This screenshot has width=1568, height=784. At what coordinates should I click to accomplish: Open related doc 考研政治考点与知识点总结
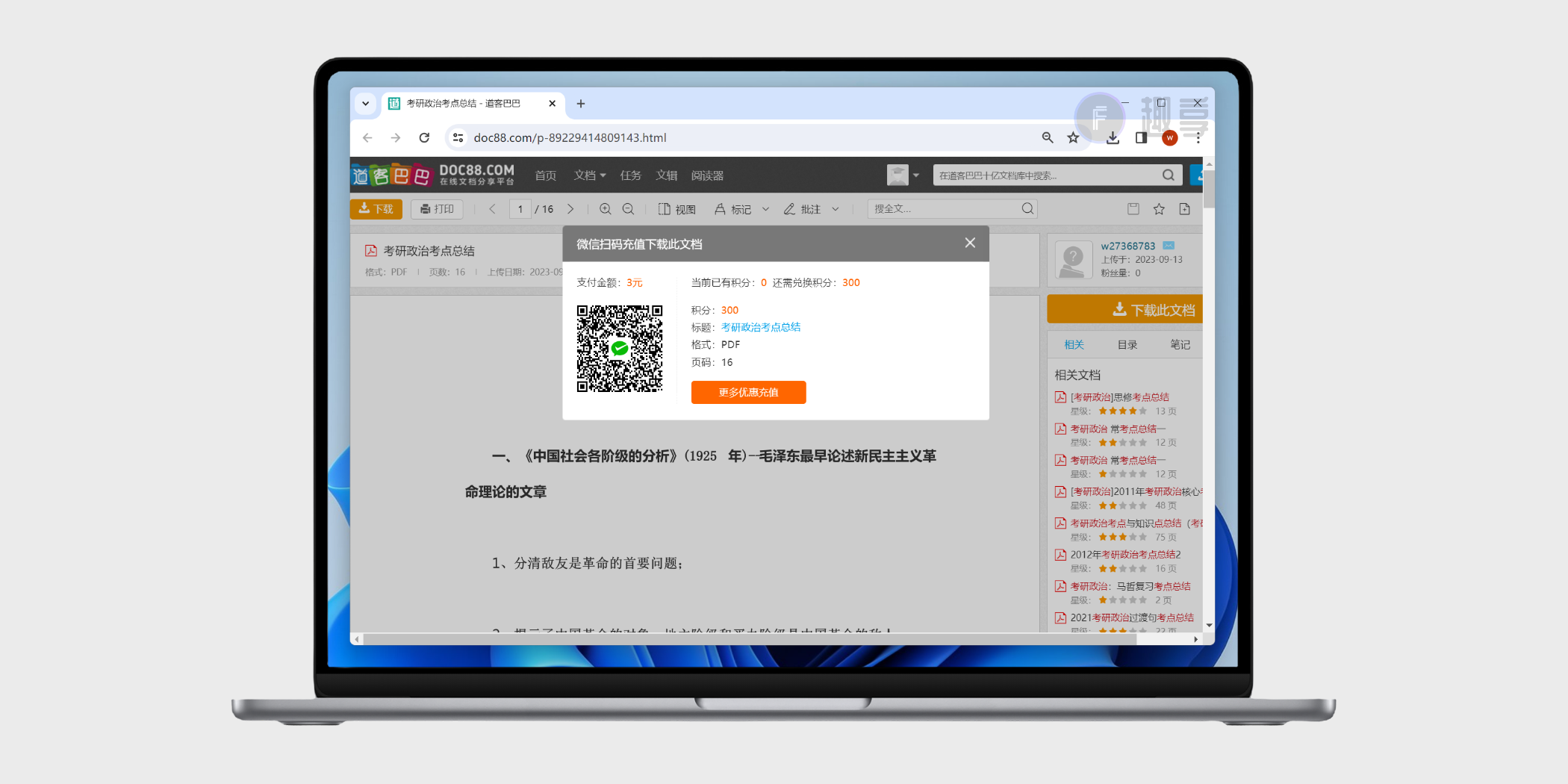(x=1136, y=523)
